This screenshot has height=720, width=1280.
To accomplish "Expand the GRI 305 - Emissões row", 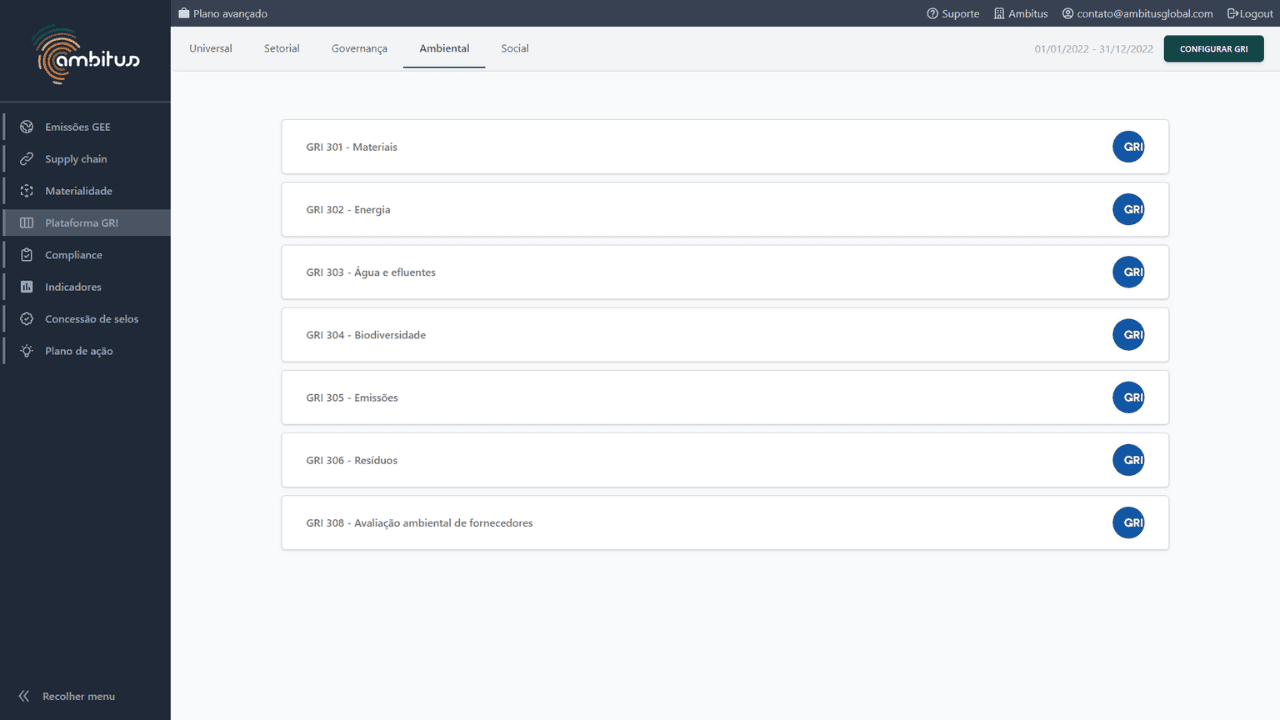I will click(x=725, y=397).
